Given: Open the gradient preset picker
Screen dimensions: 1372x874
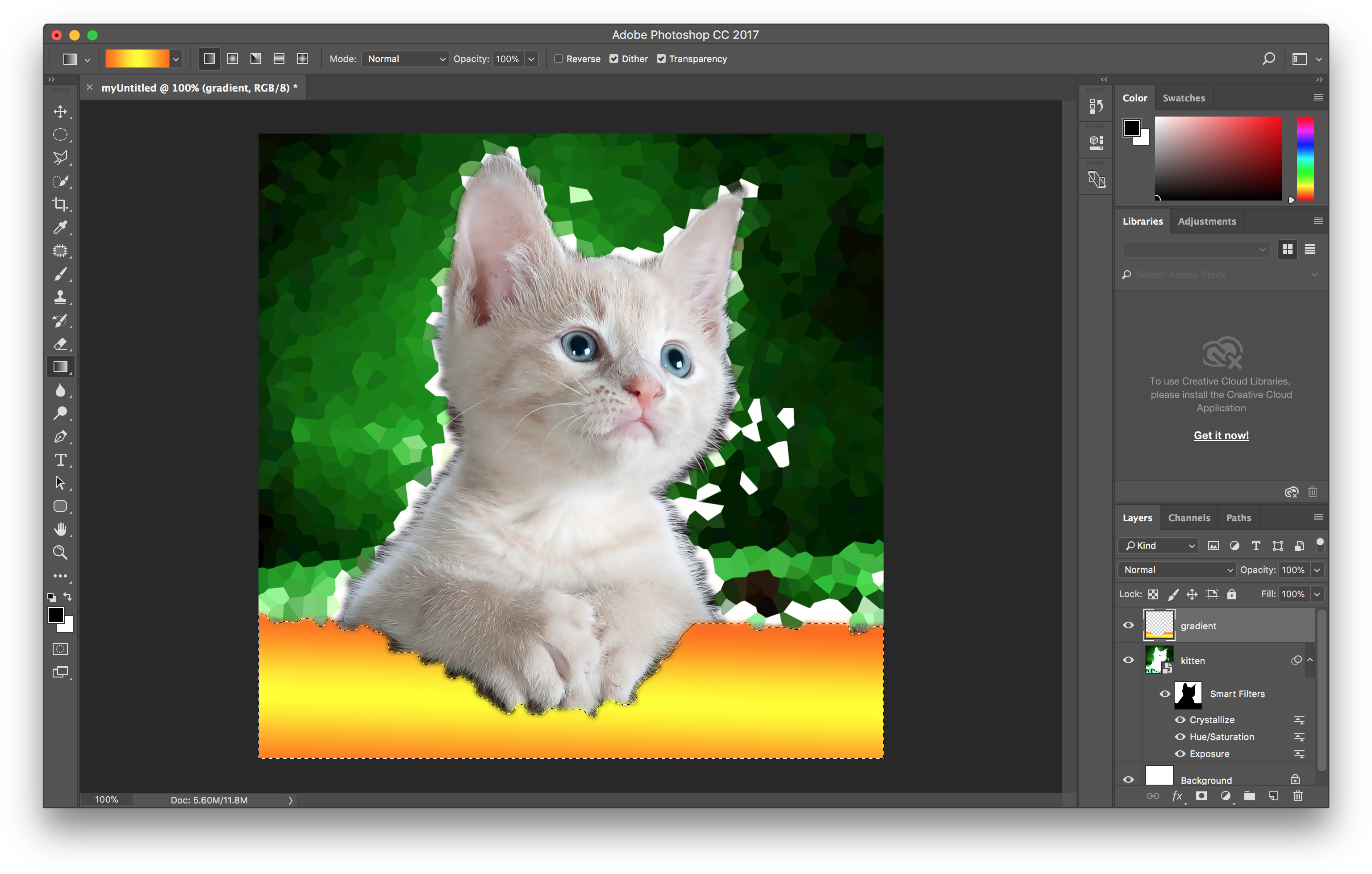Looking at the screenshot, I should tap(175, 59).
